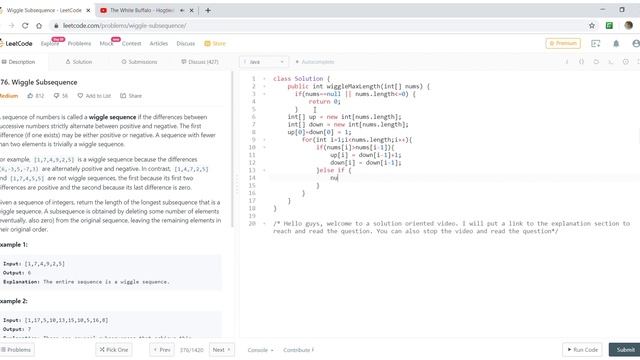The image size is (640, 360).
Task: Close the Wiggle Subsequence tab
Action: pyautogui.click(x=88, y=10)
